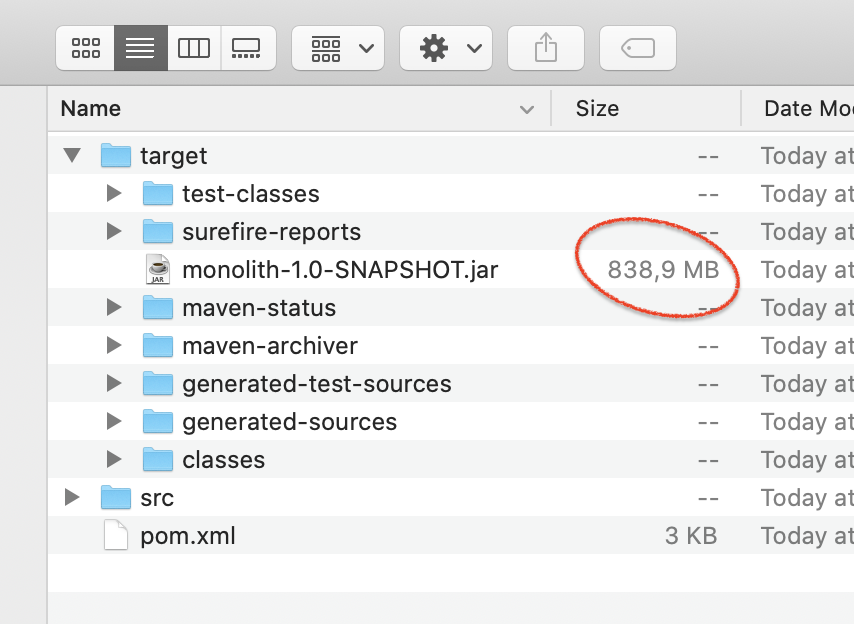854x624 pixels.
Task: Switch to icon view
Action: point(87,48)
